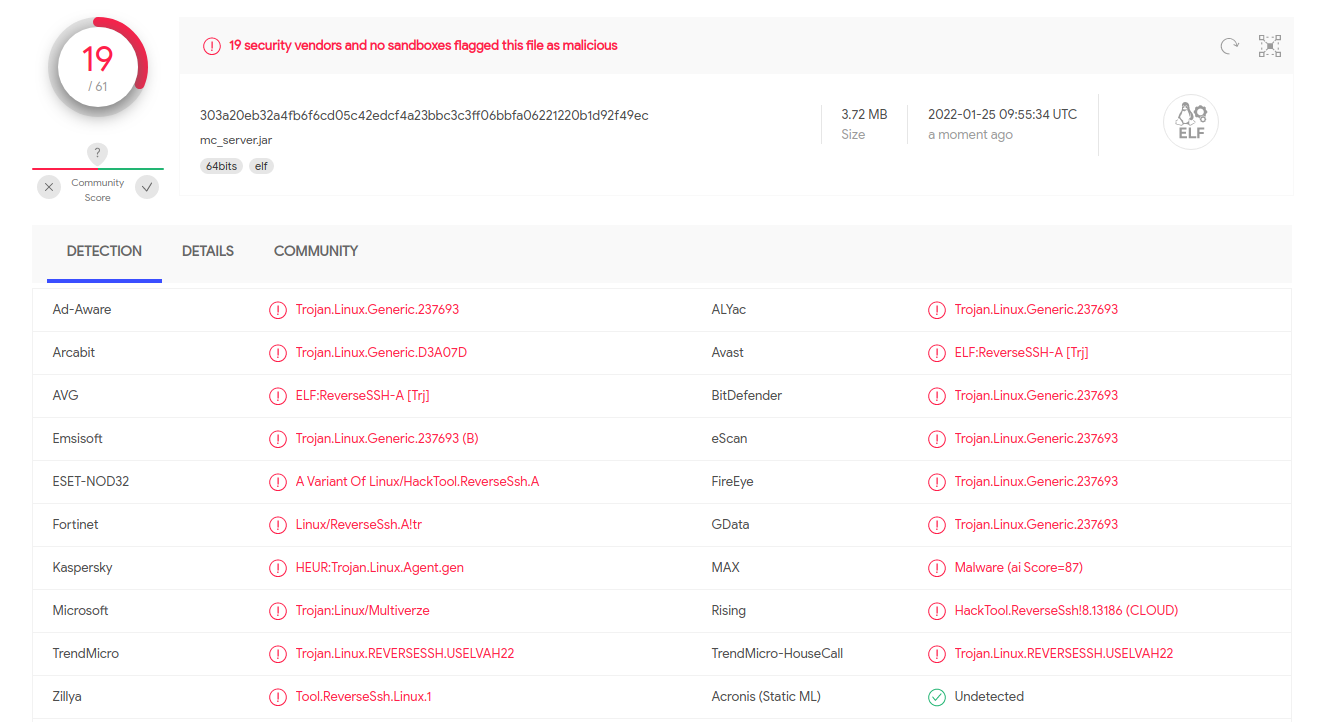Open the similar files graph icon
Image resolution: width=1324 pixels, height=722 pixels.
(x=1270, y=46)
